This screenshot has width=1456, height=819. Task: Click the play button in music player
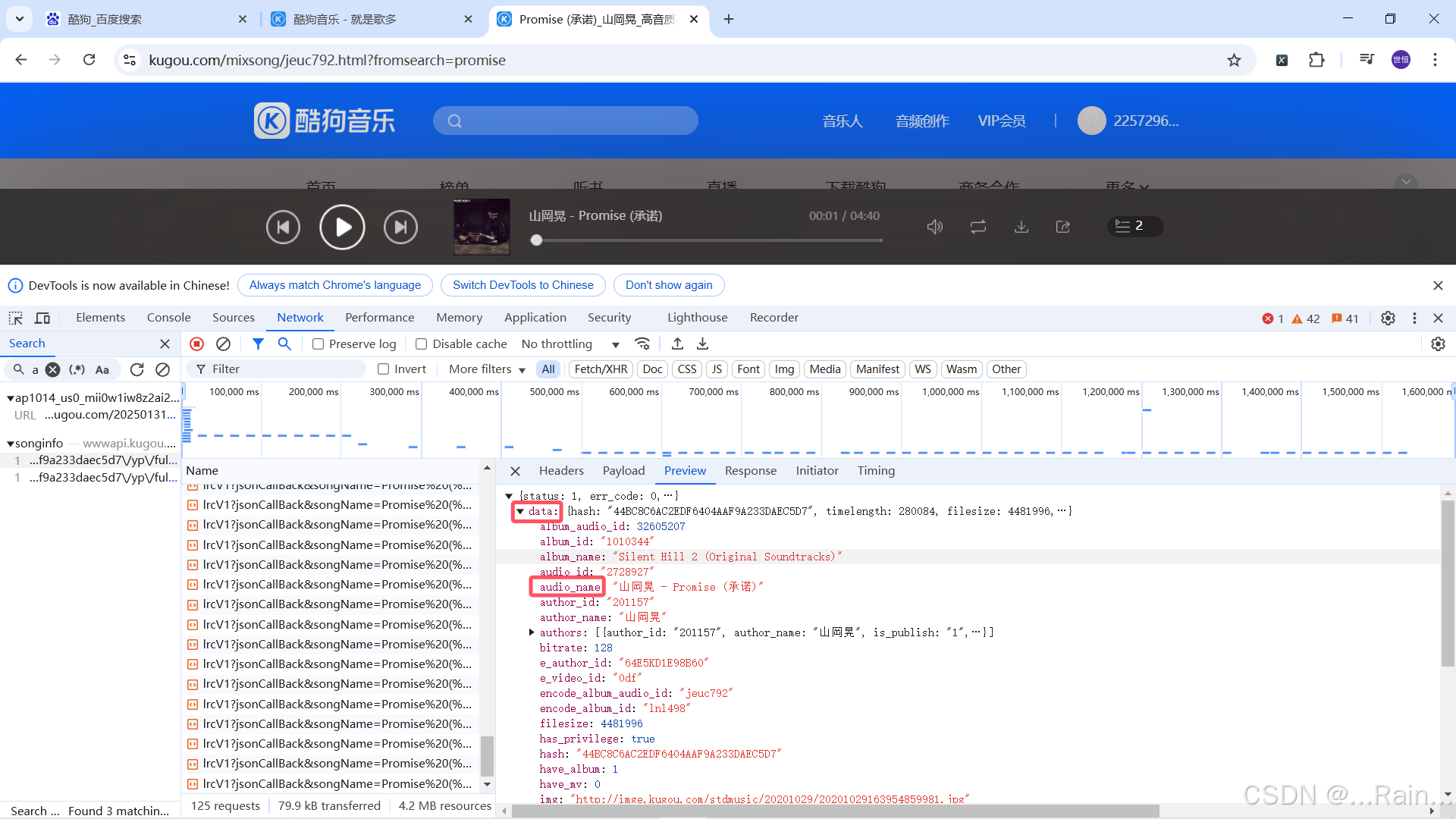tap(342, 227)
